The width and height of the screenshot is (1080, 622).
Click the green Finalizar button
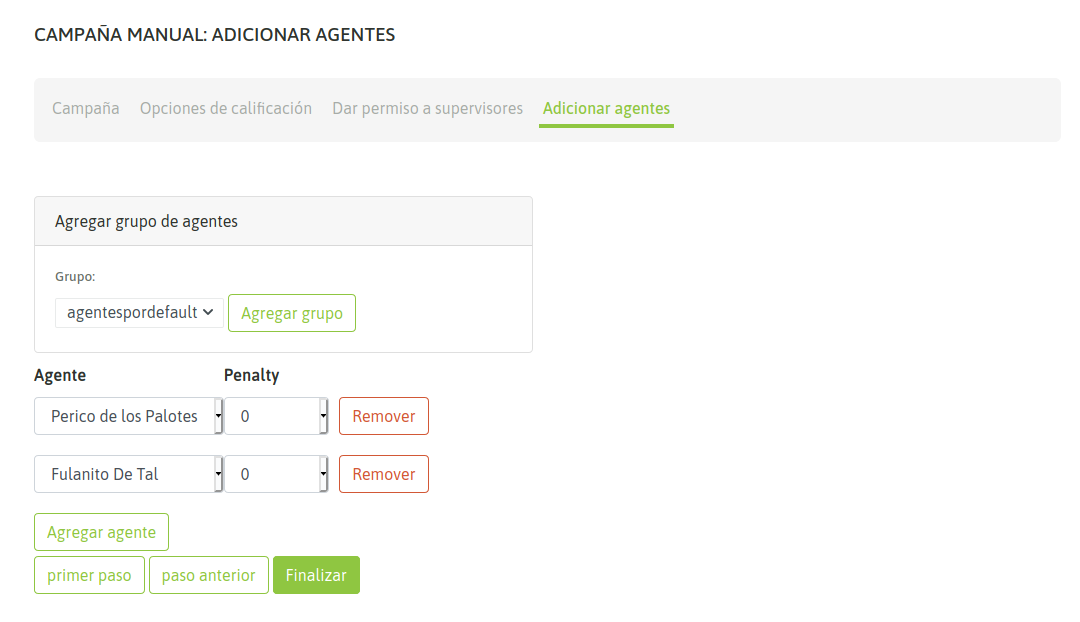click(316, 575)
